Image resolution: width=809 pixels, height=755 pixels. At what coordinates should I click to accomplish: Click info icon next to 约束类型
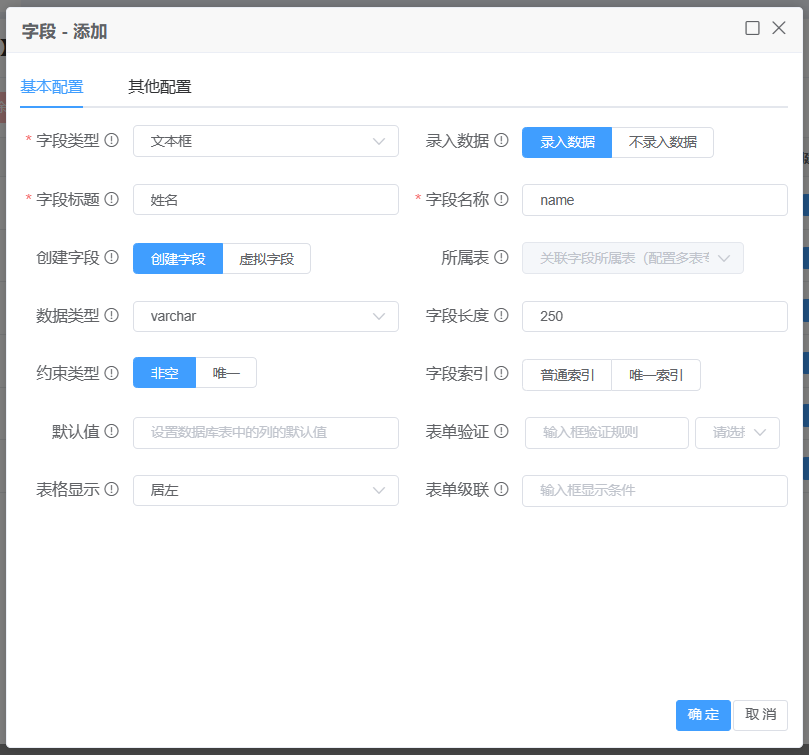[112, 374]
